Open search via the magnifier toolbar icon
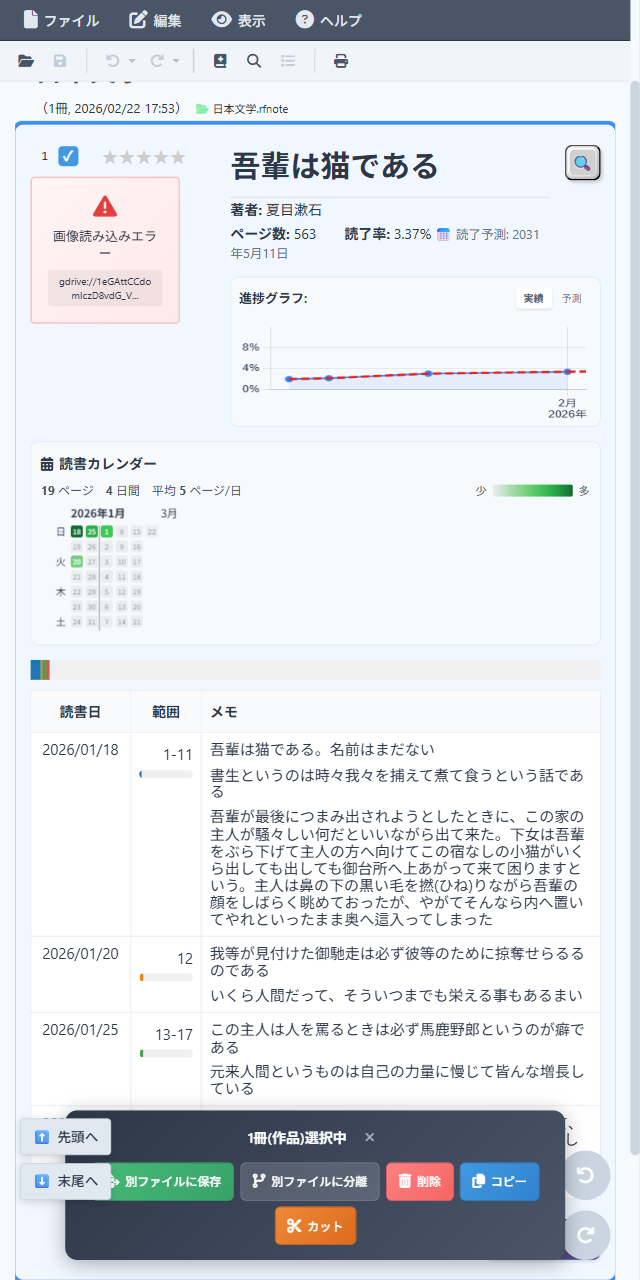Viewport: 640px width, 1280px height. click(254, 60)
